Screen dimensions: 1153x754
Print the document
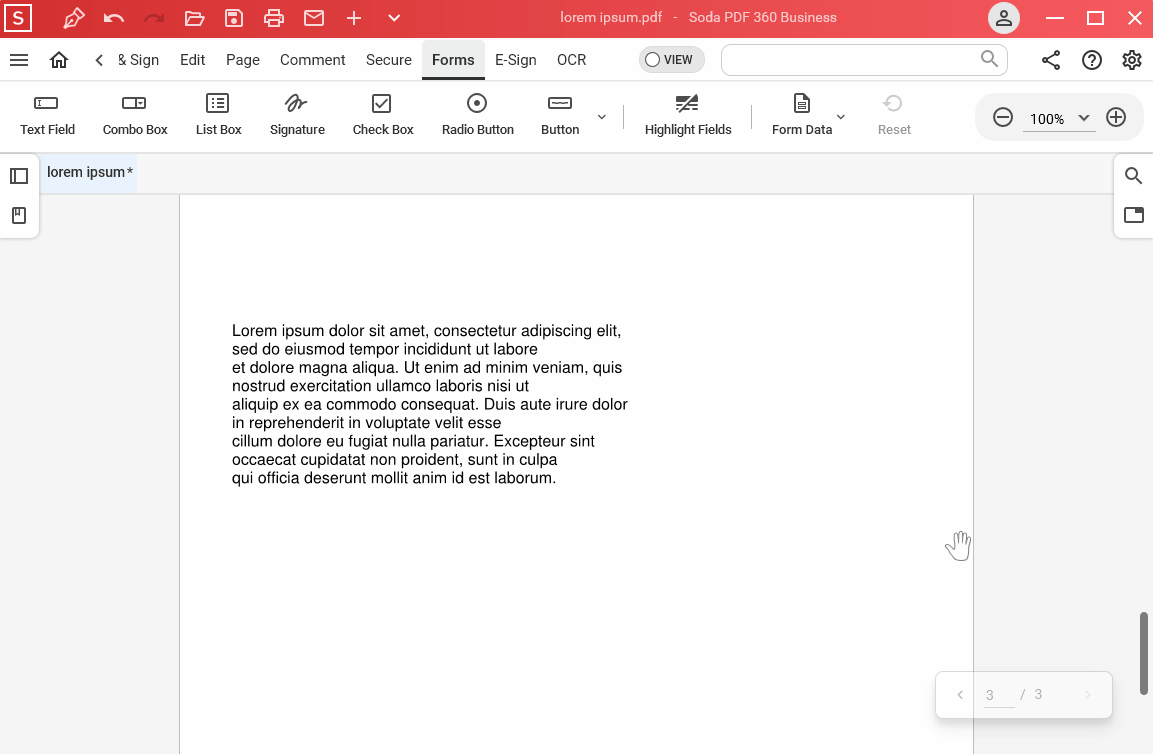[x=274, y=18]
